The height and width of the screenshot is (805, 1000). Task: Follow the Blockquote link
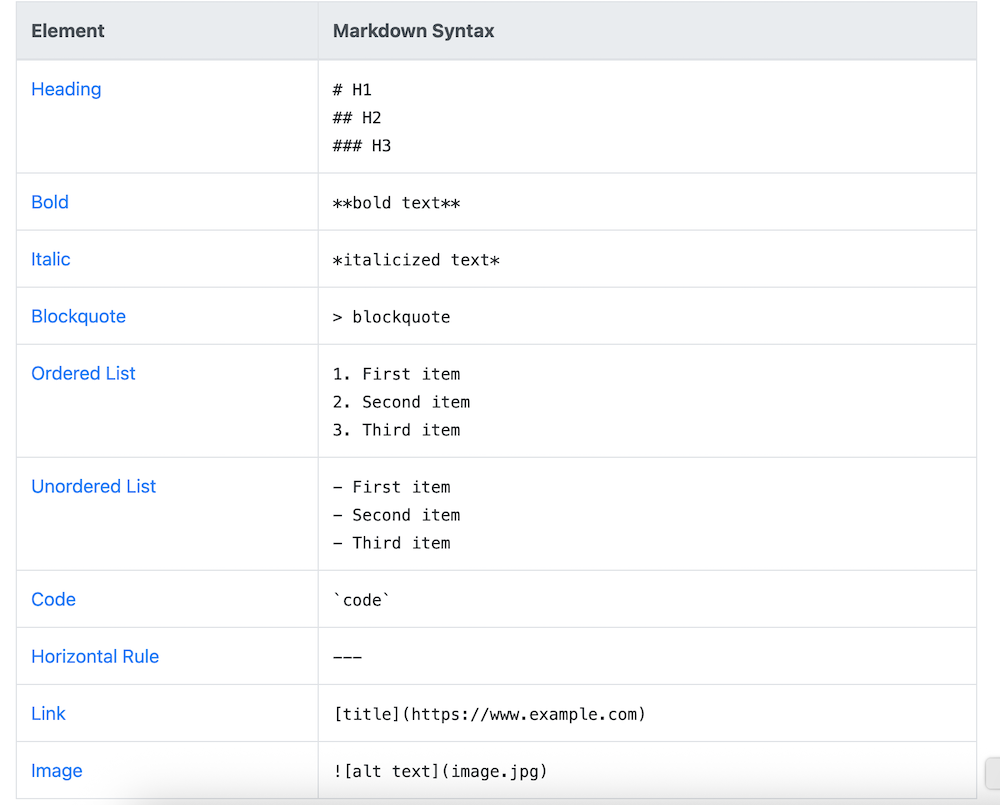(x=78, y=316)
